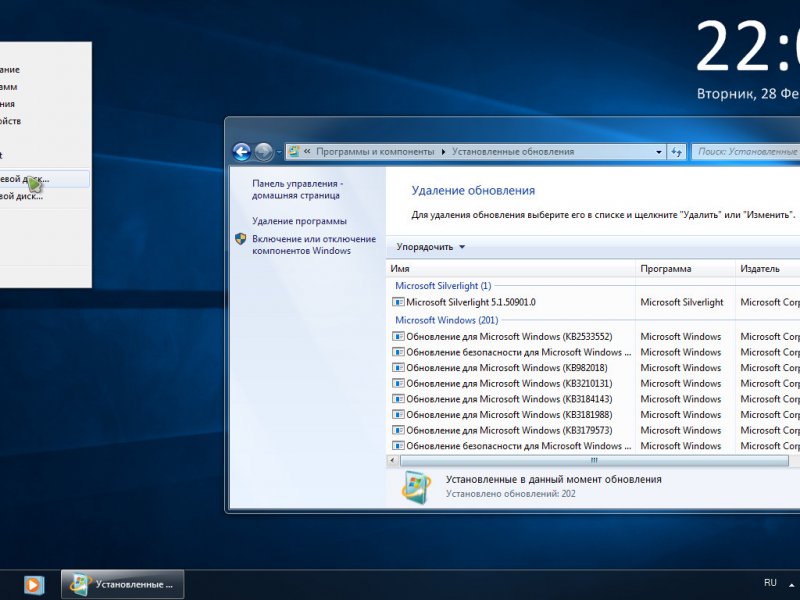Click the icon of update KB2533552
Viewport: 800px width, 600px height.
tap(398, 337)
